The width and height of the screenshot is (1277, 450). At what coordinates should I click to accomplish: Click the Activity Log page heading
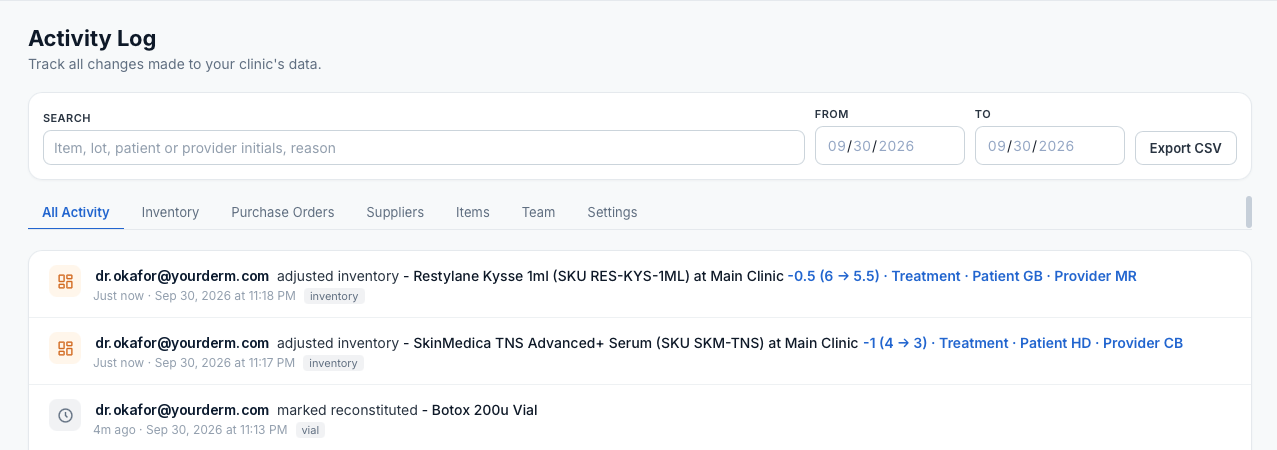92,39
